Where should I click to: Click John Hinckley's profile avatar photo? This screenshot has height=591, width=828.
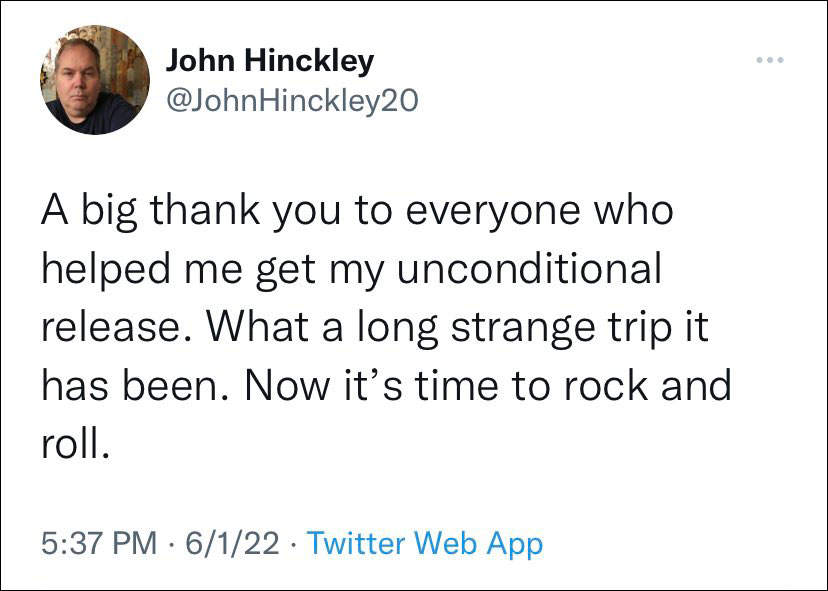point(95,80)
